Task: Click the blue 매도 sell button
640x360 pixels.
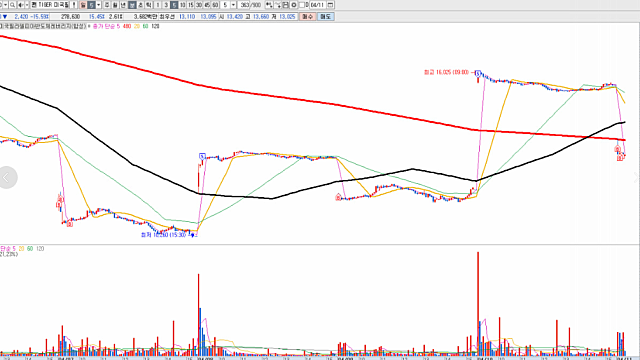Action: 325,16
